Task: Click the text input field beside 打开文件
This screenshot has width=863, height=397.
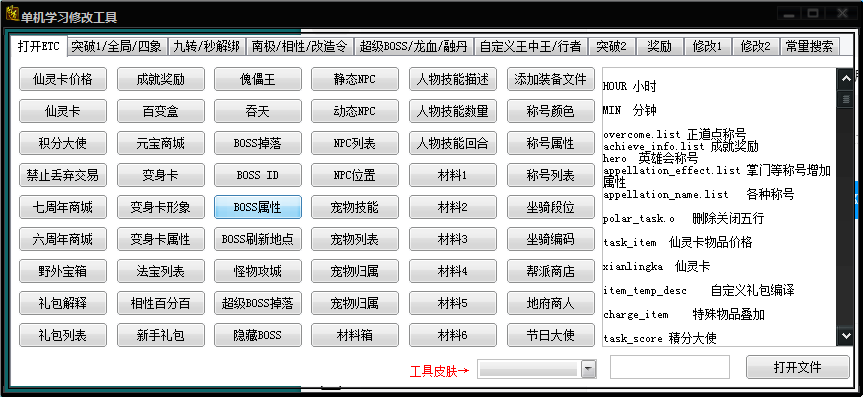Action: (x=670, y=367)
